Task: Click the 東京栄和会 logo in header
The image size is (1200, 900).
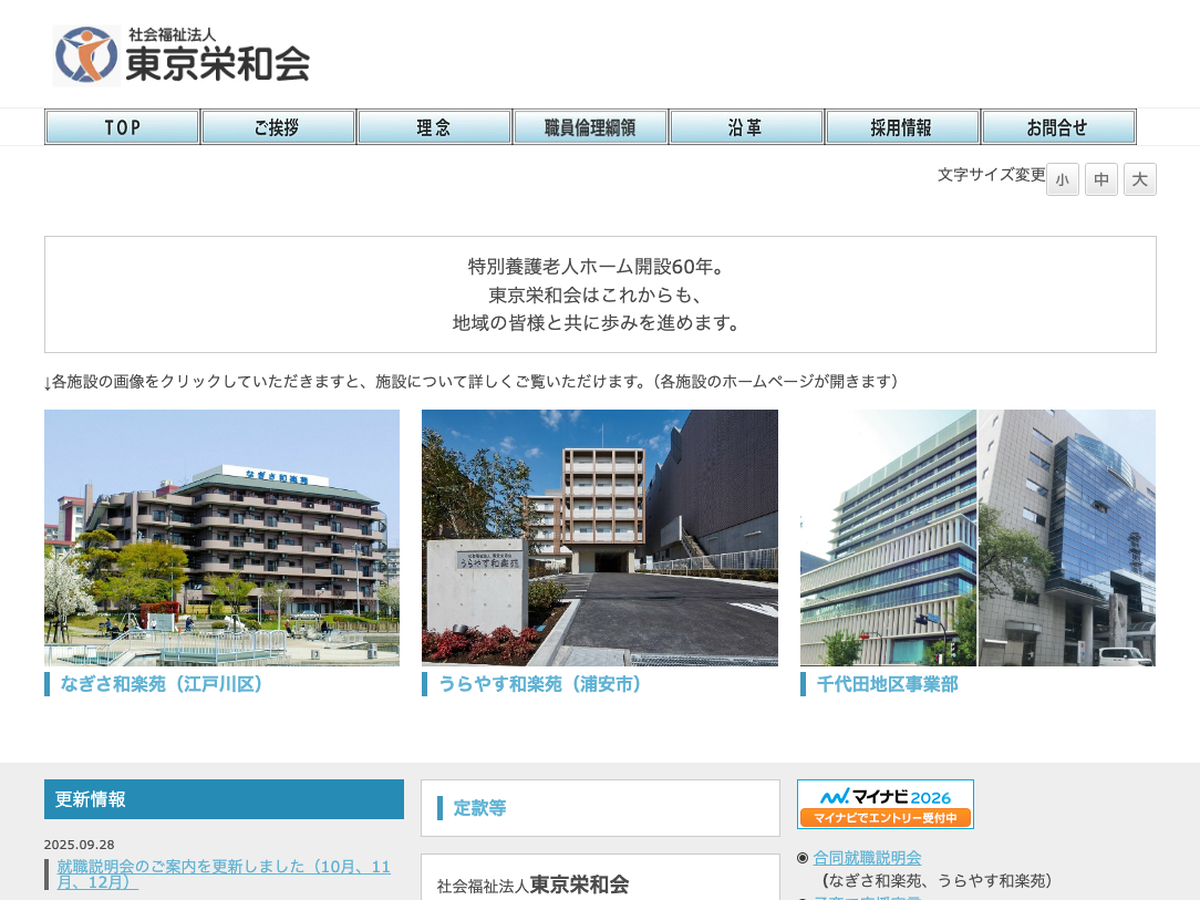Action: coord(182,55)
